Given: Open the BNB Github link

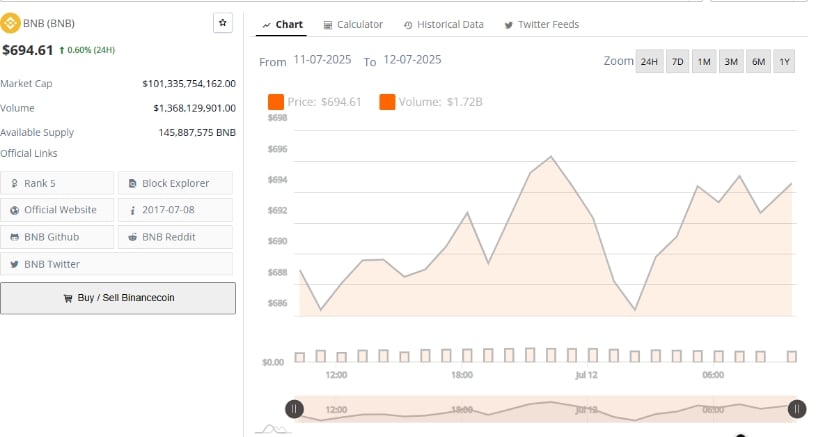Looking at the screenshot, I should 57,237.
